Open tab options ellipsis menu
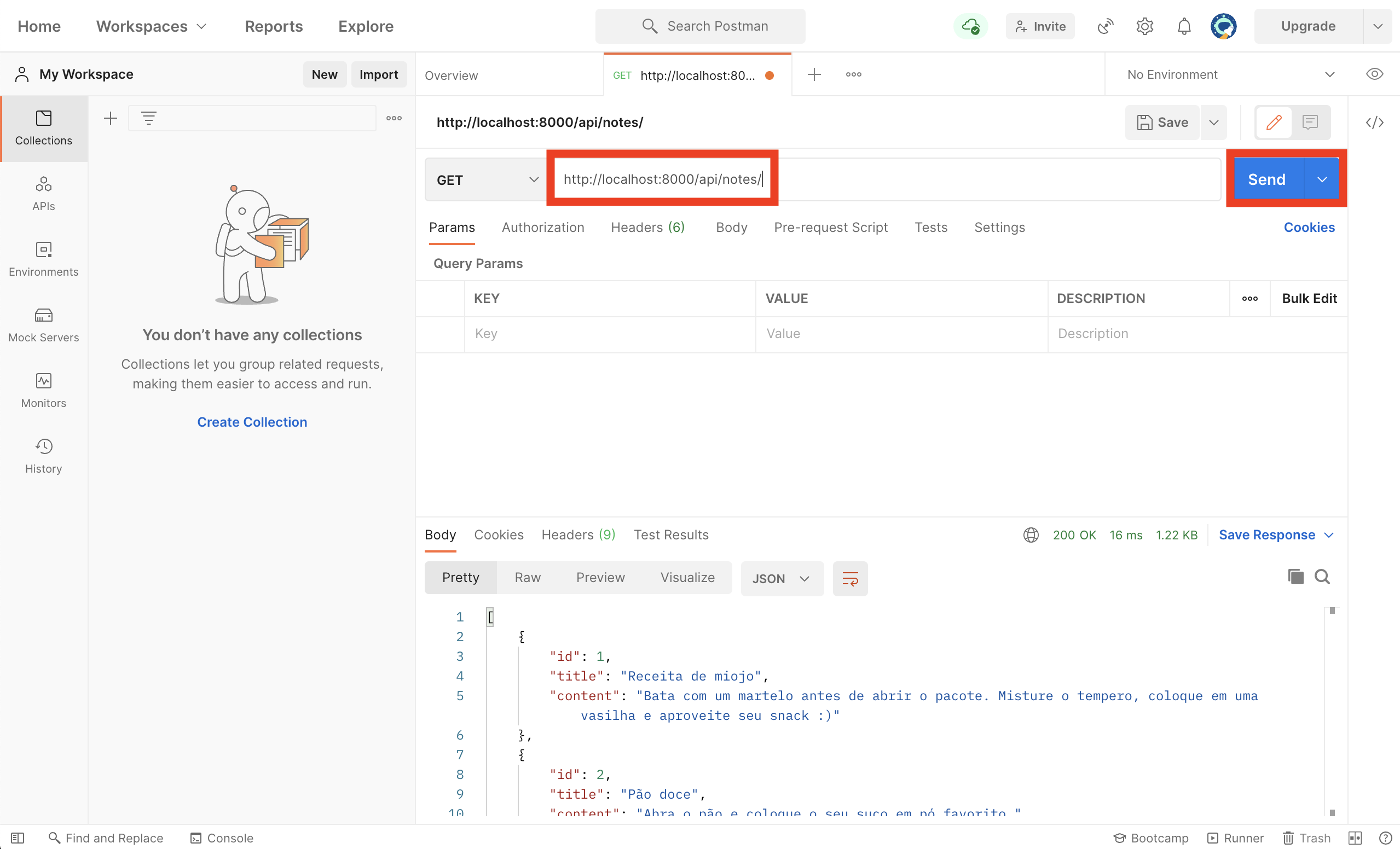The height and width of the screenshot is (849, 1400). [853, 74]
